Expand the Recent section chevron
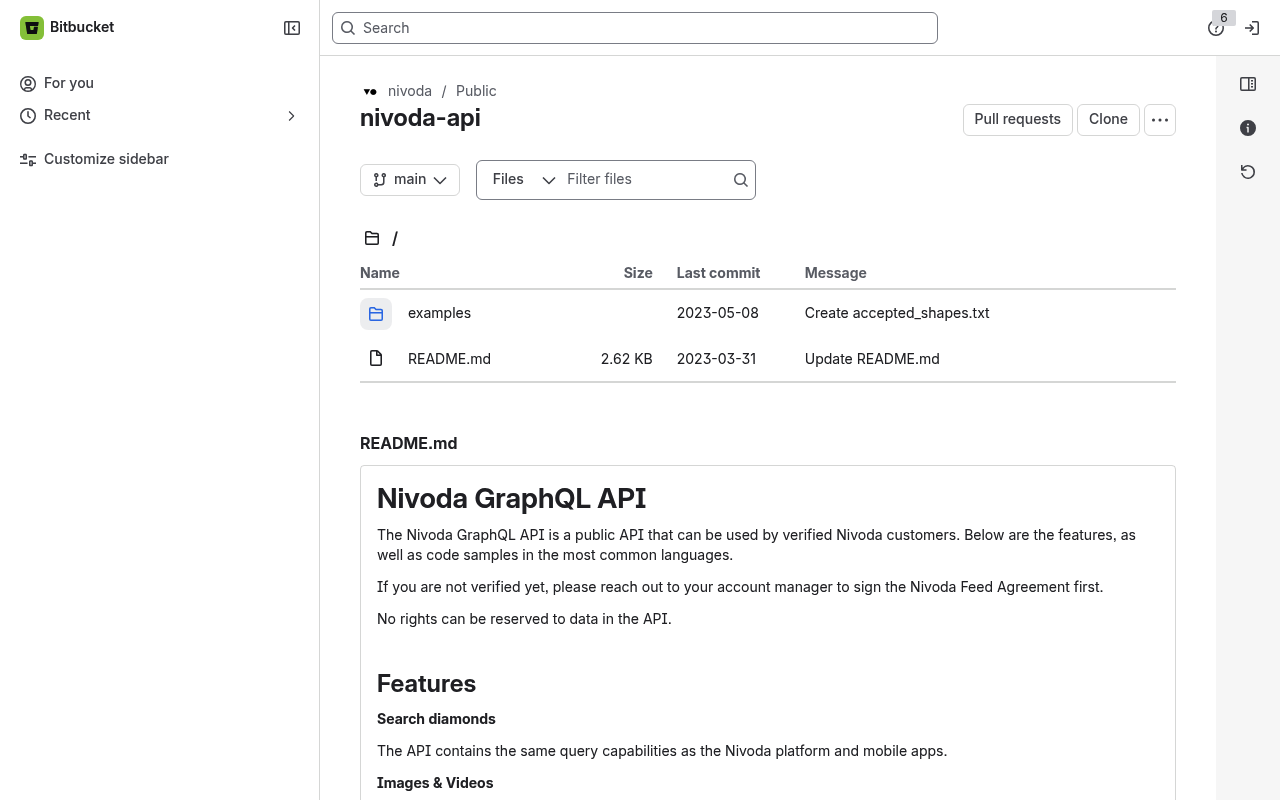This screenshot has height=800, width=1280. click(x=292, y=116)
